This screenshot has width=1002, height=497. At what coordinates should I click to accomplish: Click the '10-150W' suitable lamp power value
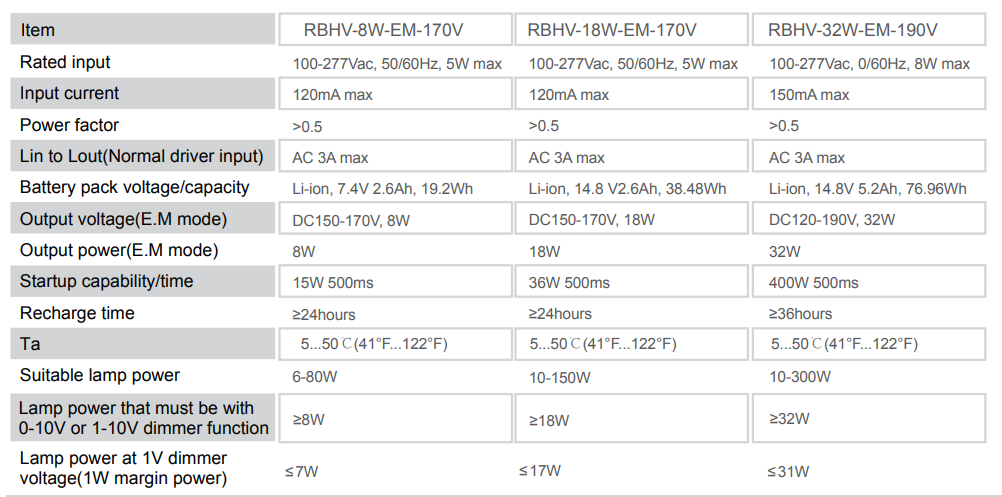tap(559, 377)
